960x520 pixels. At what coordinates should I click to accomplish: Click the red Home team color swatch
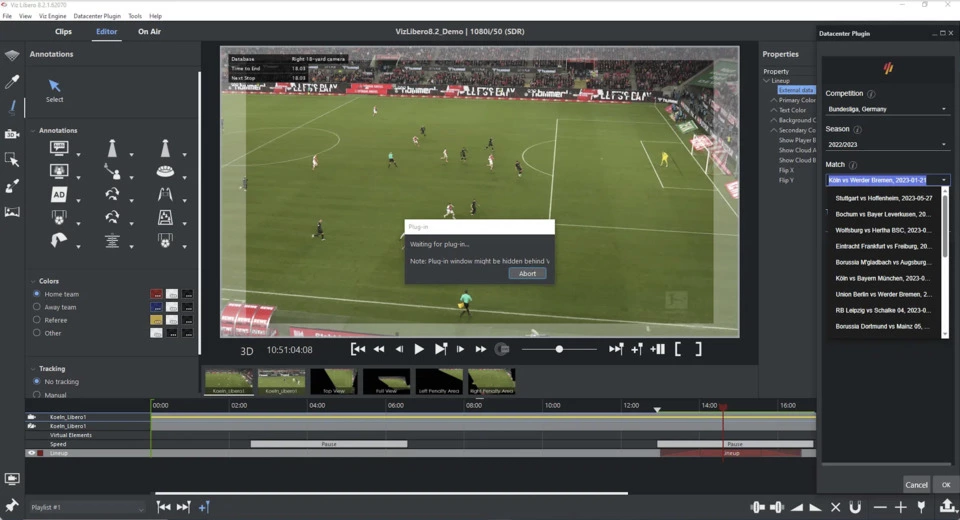tap(156, 294)
